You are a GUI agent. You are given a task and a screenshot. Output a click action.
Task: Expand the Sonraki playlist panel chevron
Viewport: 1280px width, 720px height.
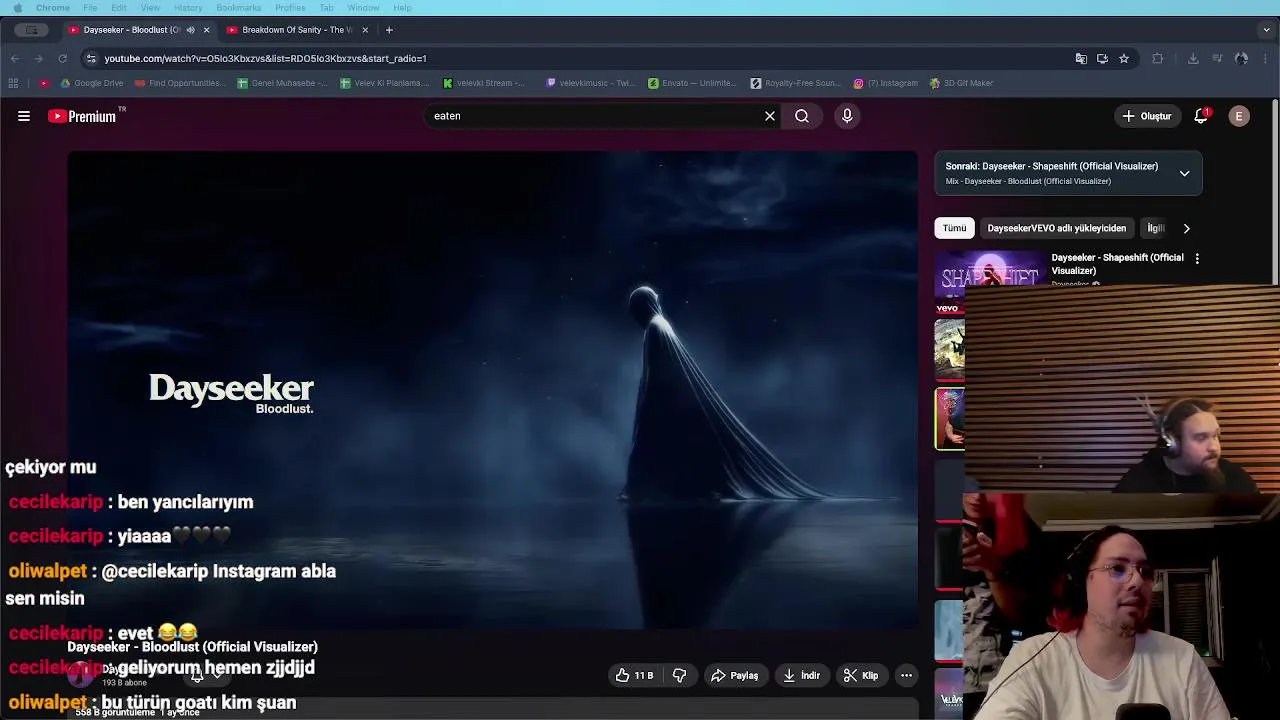coord(1184,173)
